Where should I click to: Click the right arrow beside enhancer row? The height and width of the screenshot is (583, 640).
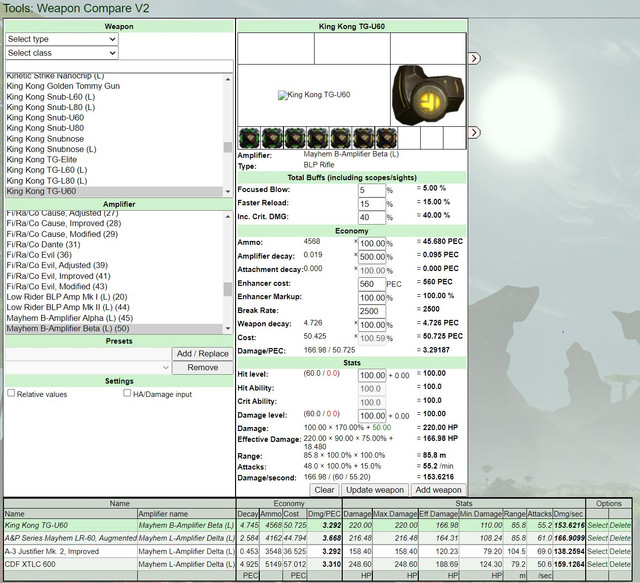(x=474, y=132)
